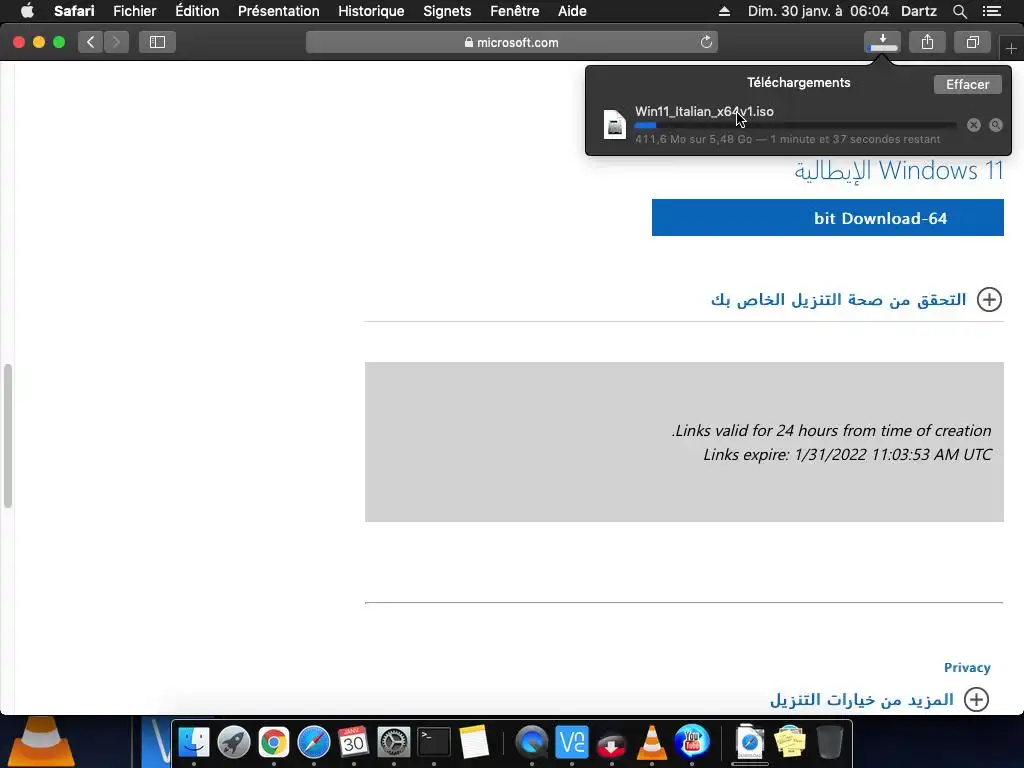The width and height of the screenshot is (1024, 768).
Task: Open the Fichier menu
Action: click(135, 11)
